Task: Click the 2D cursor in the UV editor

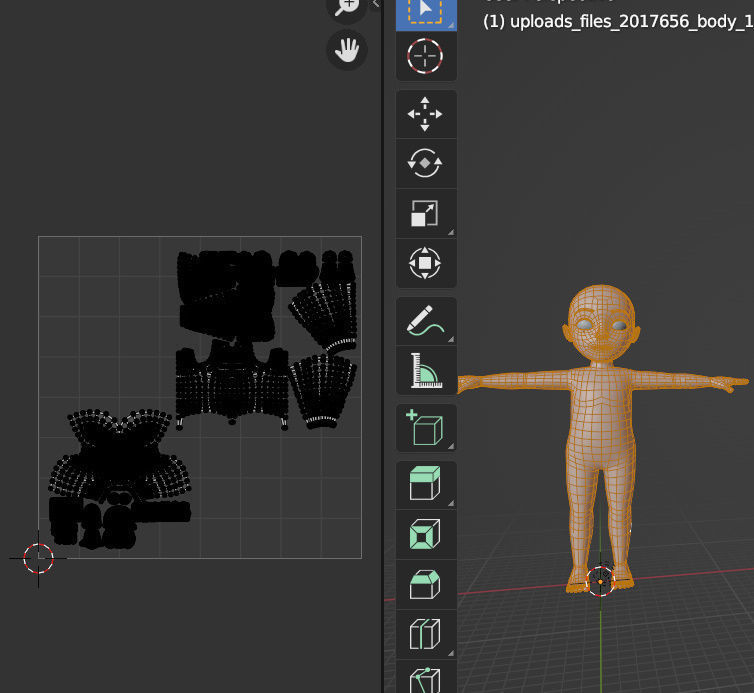Action: (38, 558)
